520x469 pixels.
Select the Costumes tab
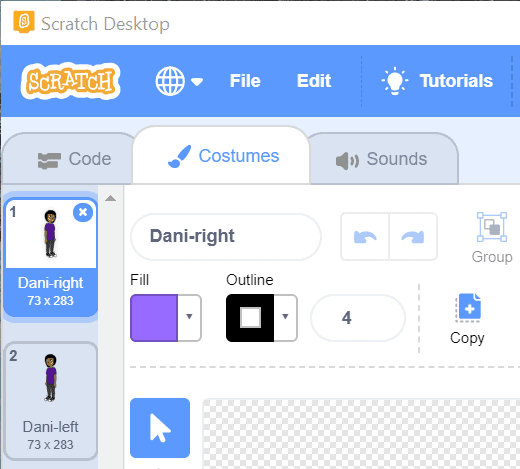click(x=221, y=156)
